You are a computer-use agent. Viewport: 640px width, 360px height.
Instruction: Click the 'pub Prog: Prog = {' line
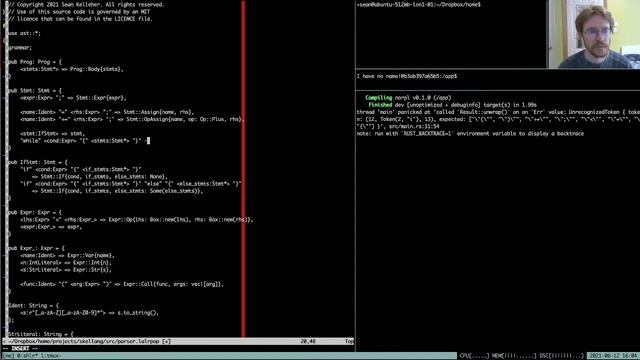(35, 62)
